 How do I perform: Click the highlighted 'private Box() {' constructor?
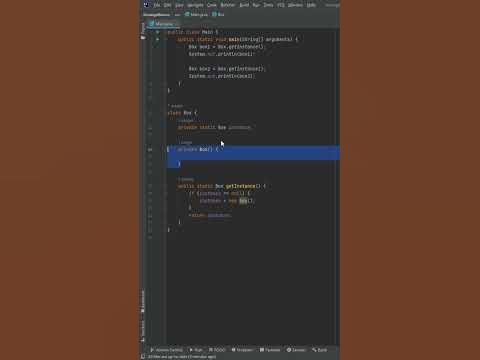coord(198,149)
